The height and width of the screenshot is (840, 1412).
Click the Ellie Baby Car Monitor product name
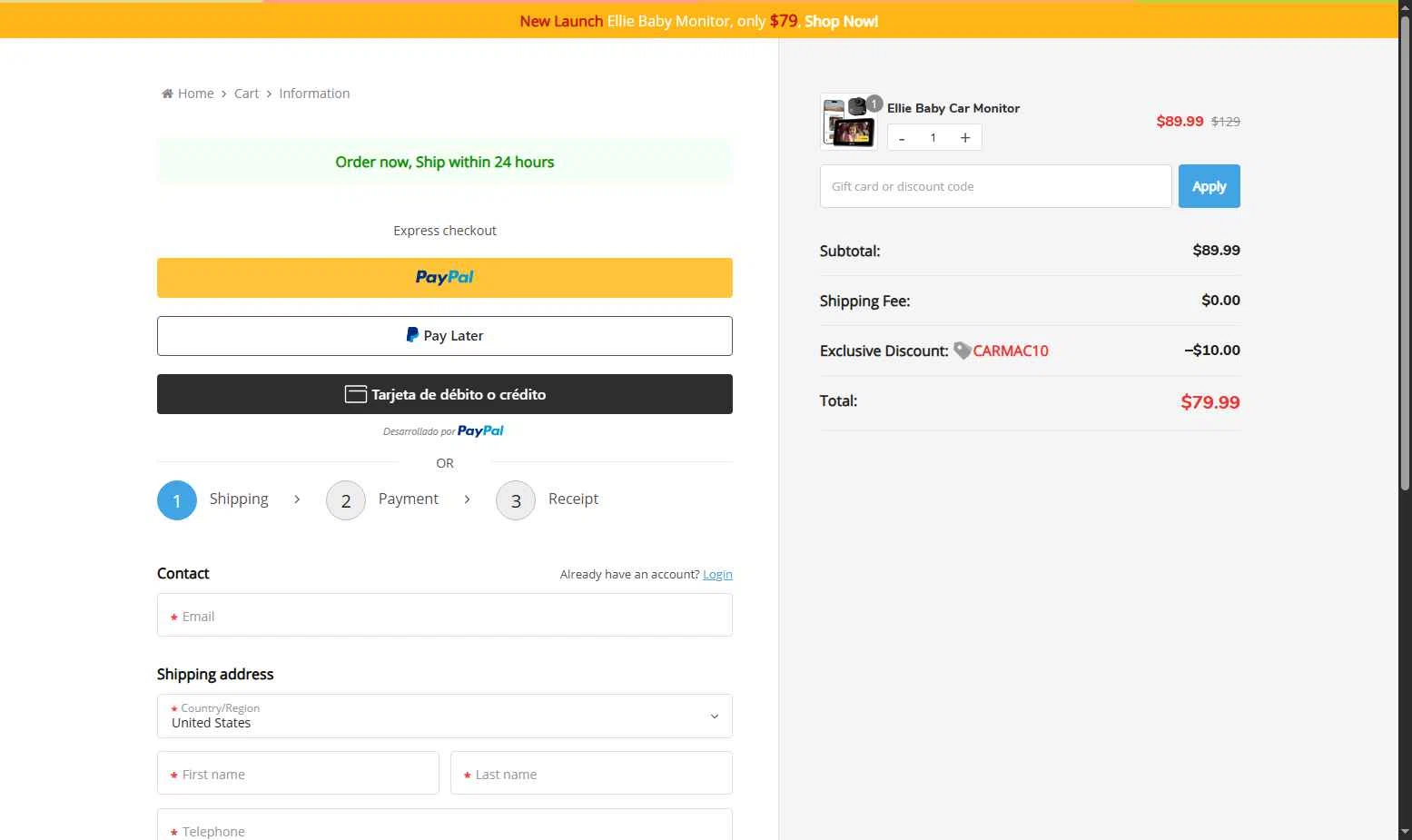pyautogui.click(x=953, y=108)
